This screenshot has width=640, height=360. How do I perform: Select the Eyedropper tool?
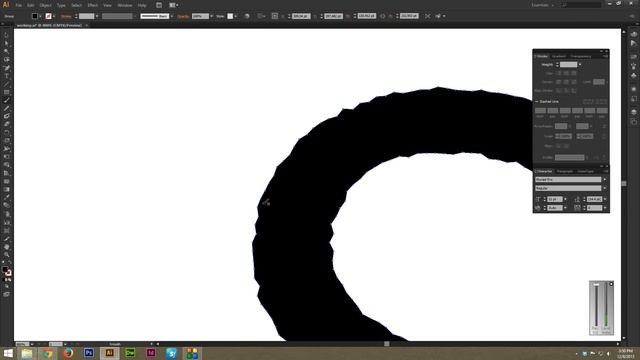[7, 198]
